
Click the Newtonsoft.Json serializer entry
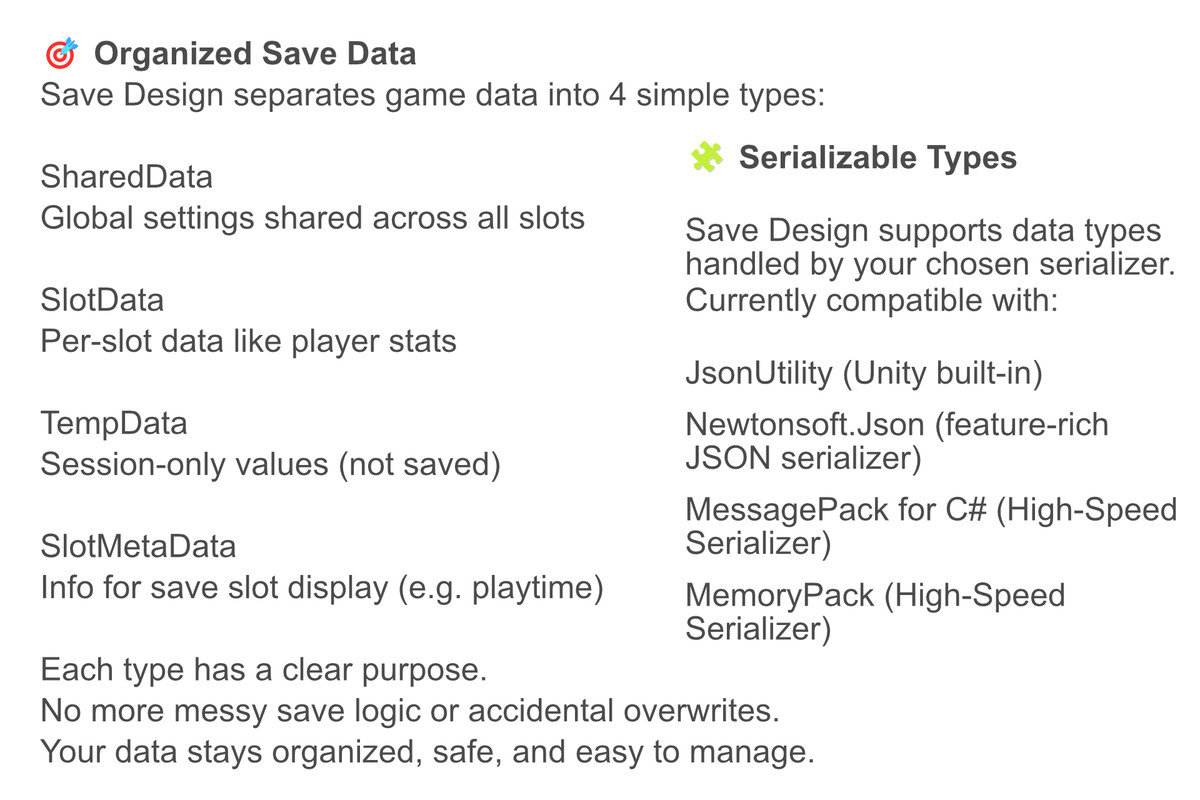tap(896, 441)
